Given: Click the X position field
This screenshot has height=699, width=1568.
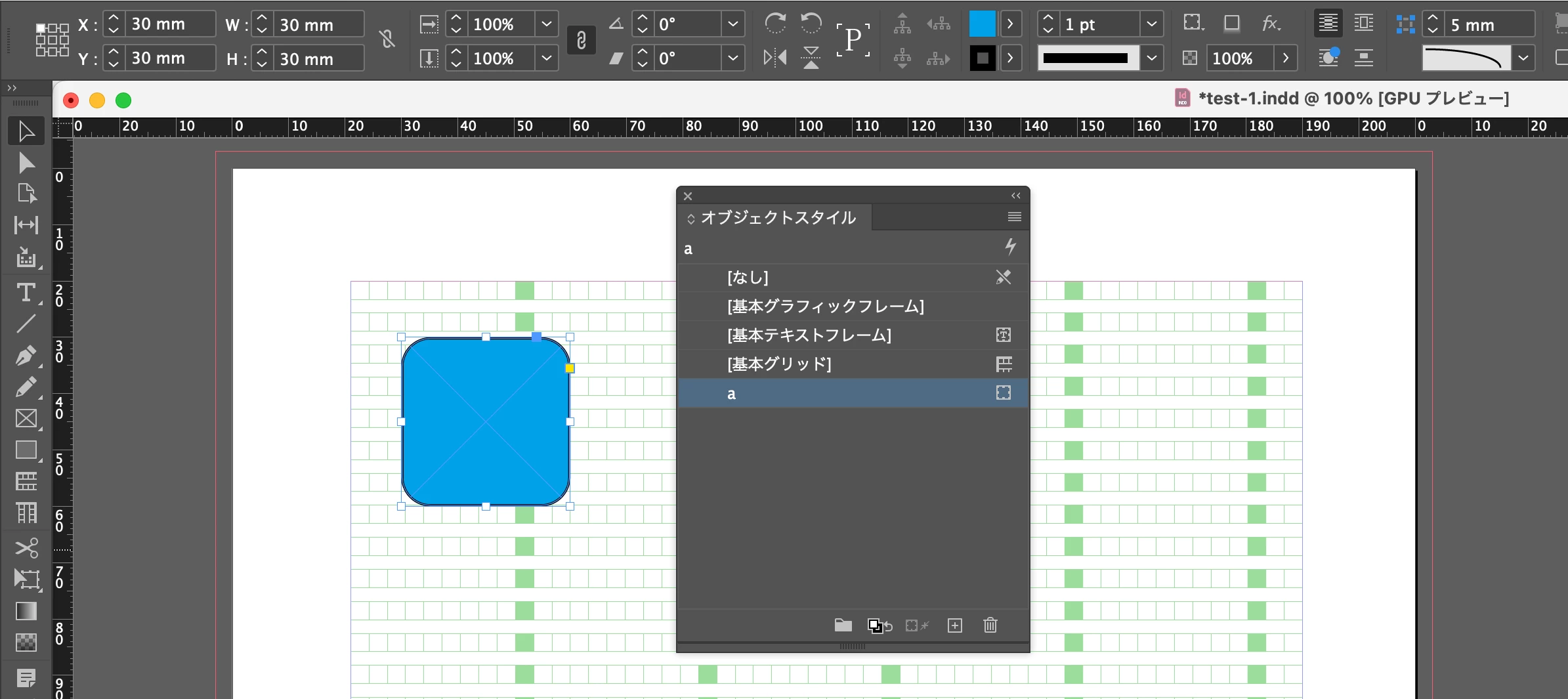Looking at the screenshot, I should tap(169, 24).
